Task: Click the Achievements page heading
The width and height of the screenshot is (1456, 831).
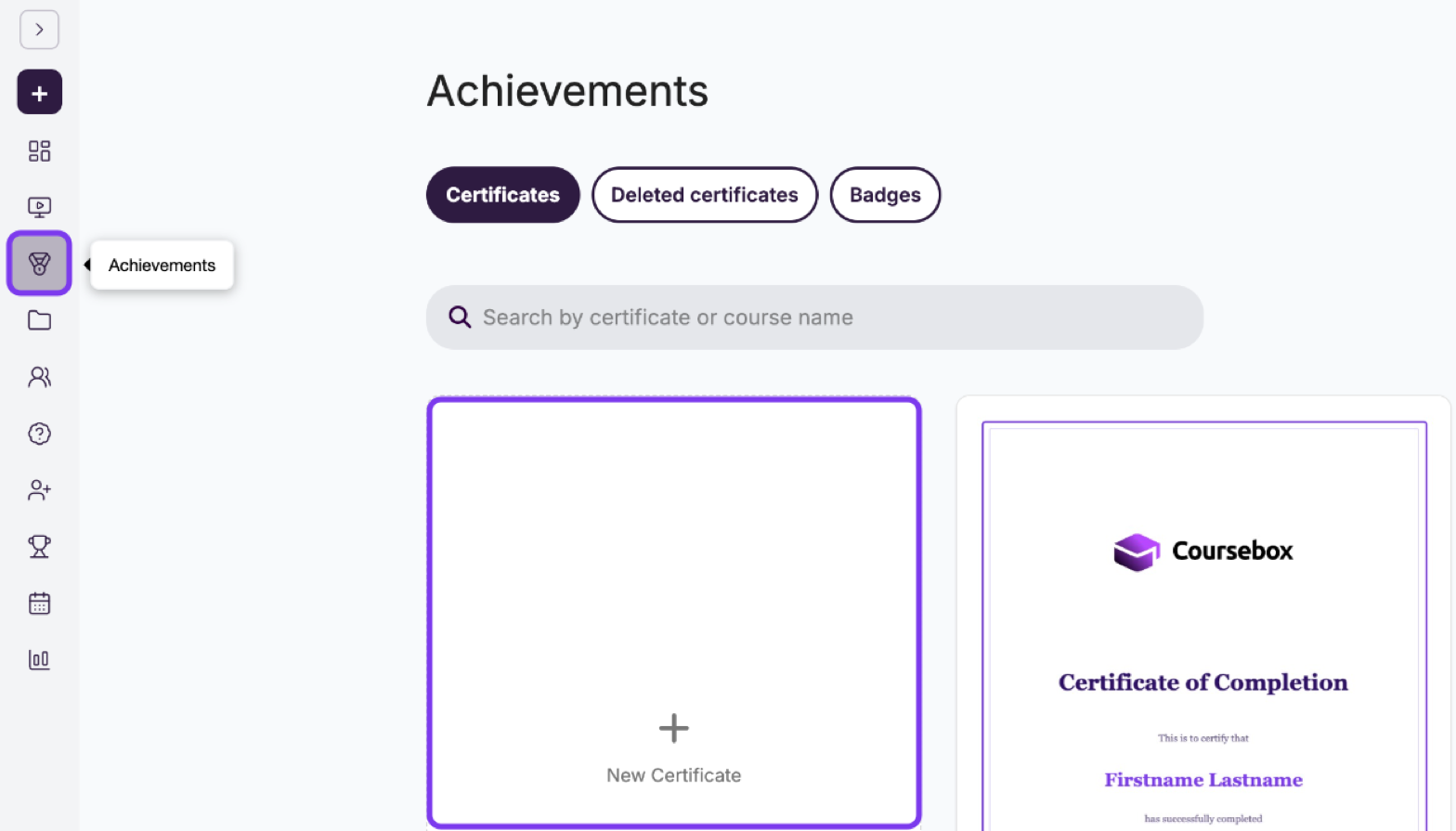Action: pyautogui.click(x=567, y=91)
